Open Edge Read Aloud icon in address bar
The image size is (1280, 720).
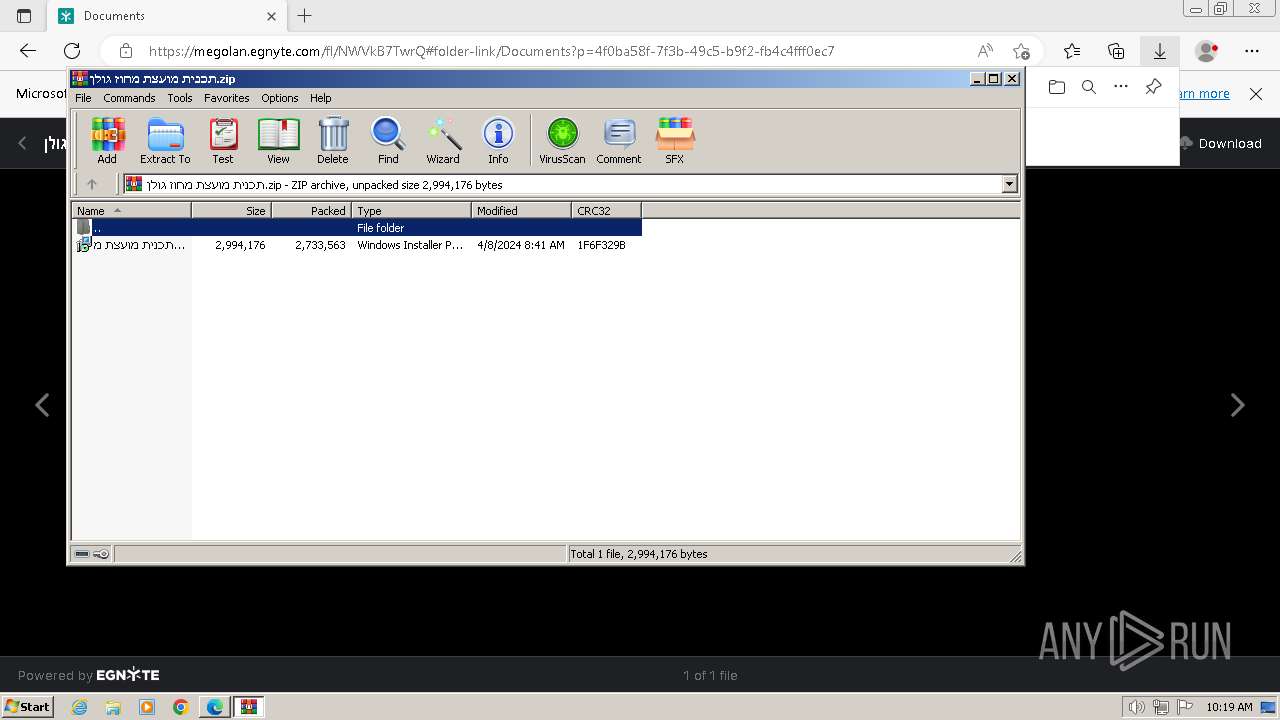point(985,51)
